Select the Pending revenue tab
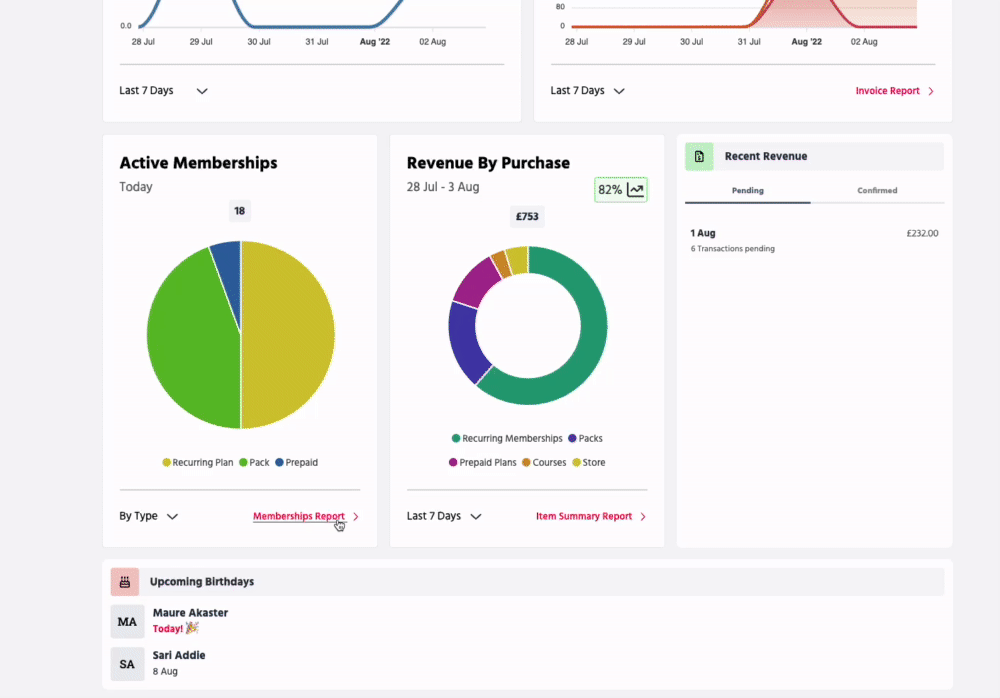1000x698 pixels. [748, 190]
